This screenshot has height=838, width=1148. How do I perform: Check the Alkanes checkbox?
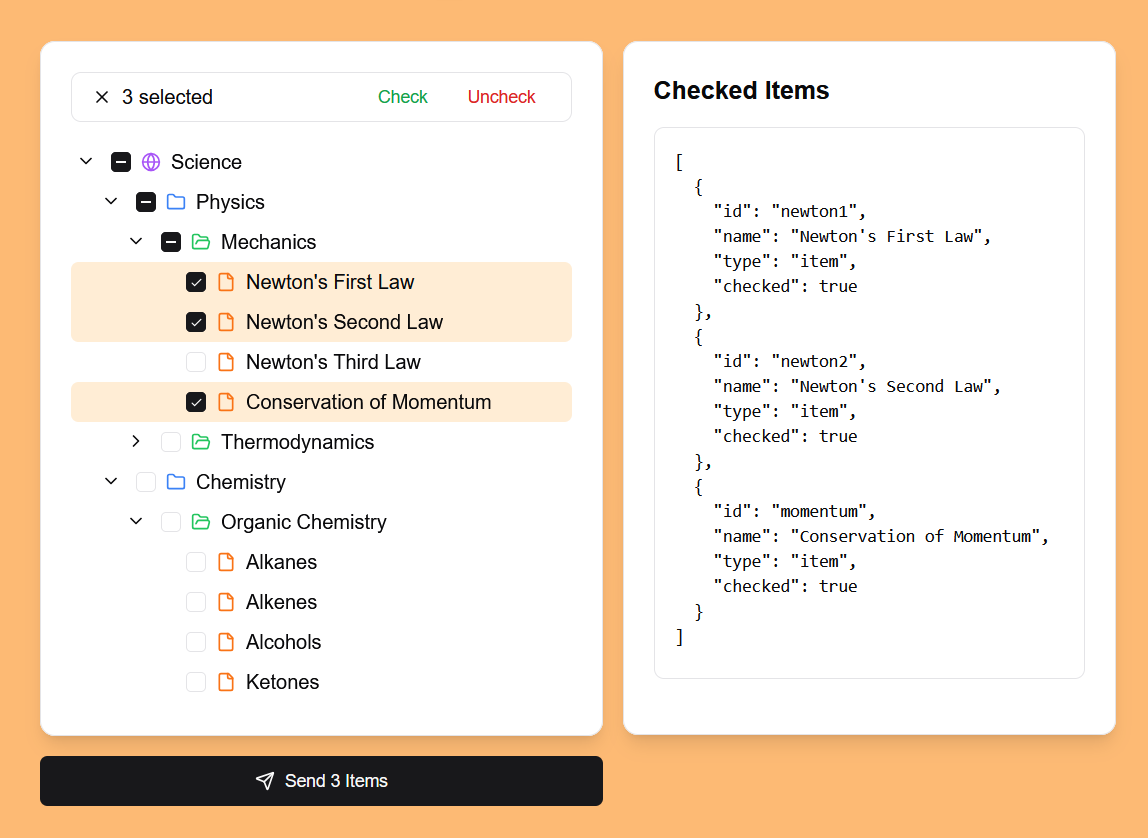point(195,561)
